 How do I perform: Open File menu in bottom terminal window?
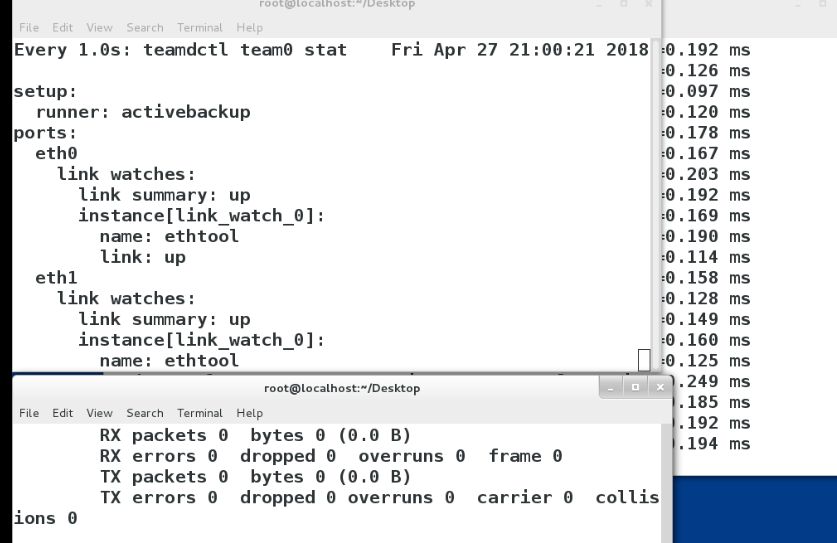point(29,413)
